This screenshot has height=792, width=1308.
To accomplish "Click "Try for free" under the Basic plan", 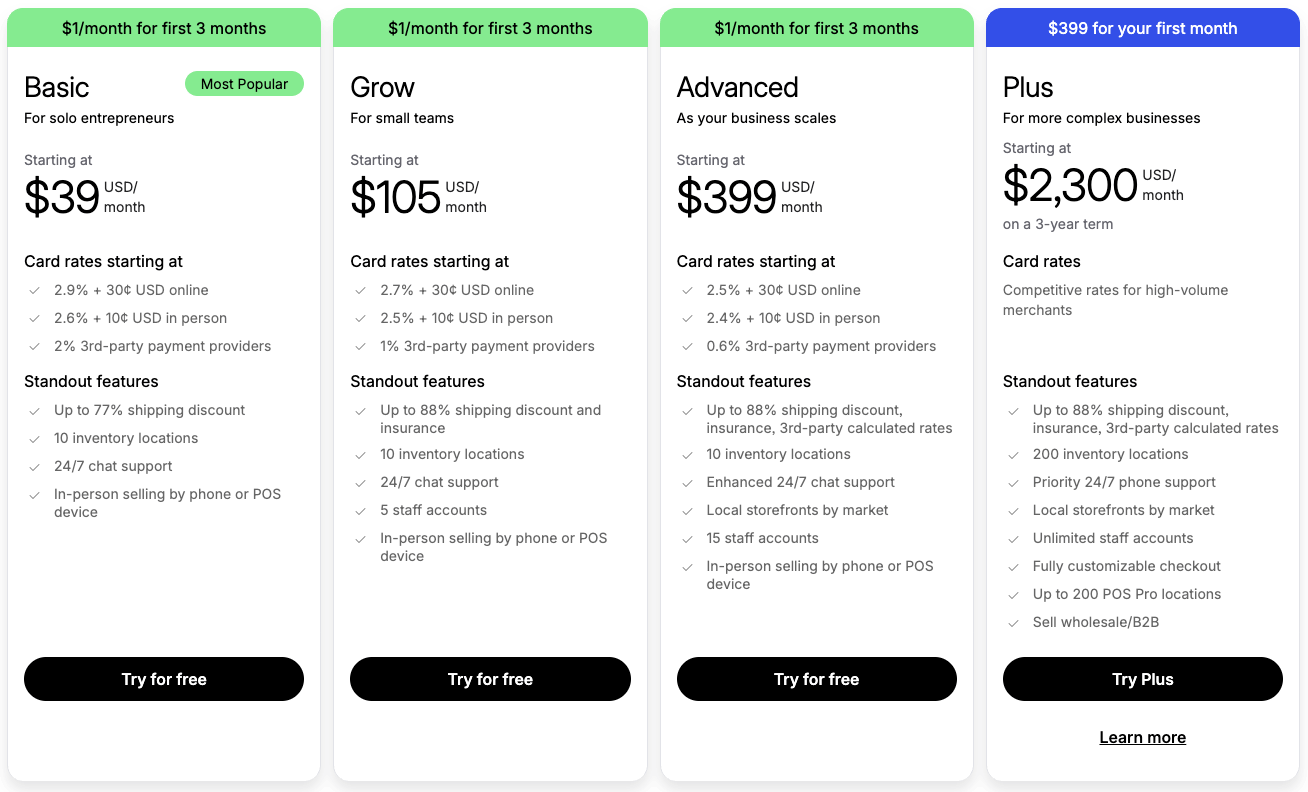I will pos(163,679).
